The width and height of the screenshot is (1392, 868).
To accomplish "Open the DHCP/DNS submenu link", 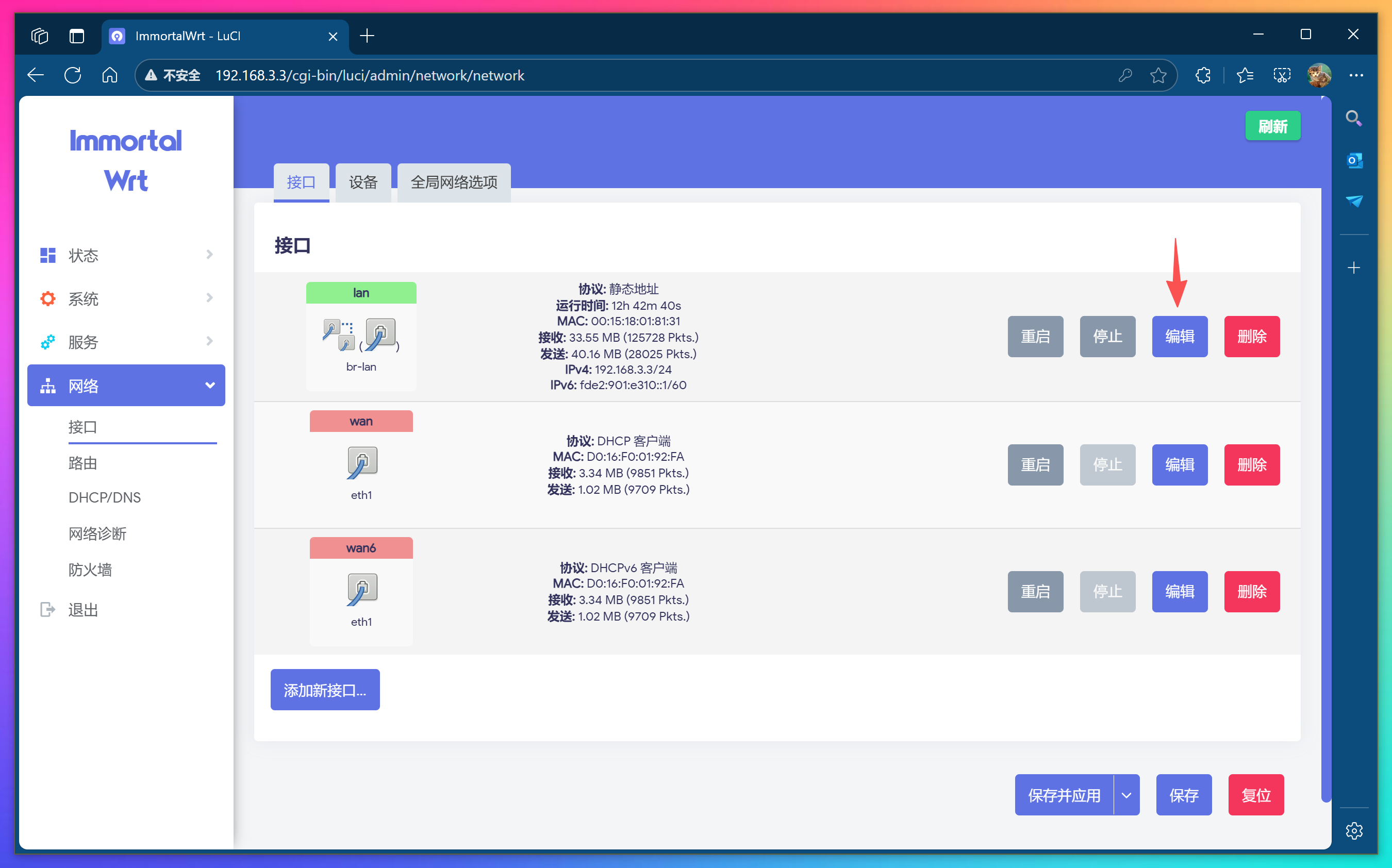I will (x=105, y=497).
